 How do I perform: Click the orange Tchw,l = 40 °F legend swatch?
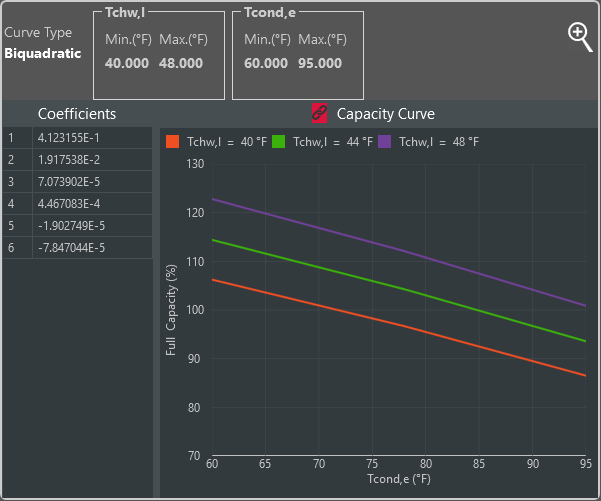pos(173,142)
